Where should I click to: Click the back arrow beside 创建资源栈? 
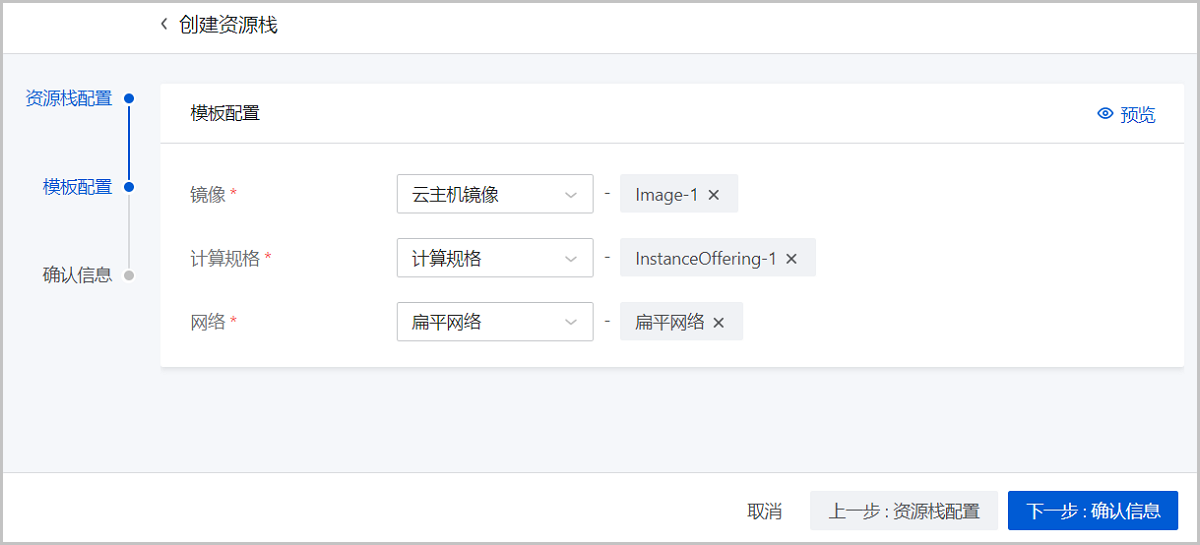pos(164,25)
